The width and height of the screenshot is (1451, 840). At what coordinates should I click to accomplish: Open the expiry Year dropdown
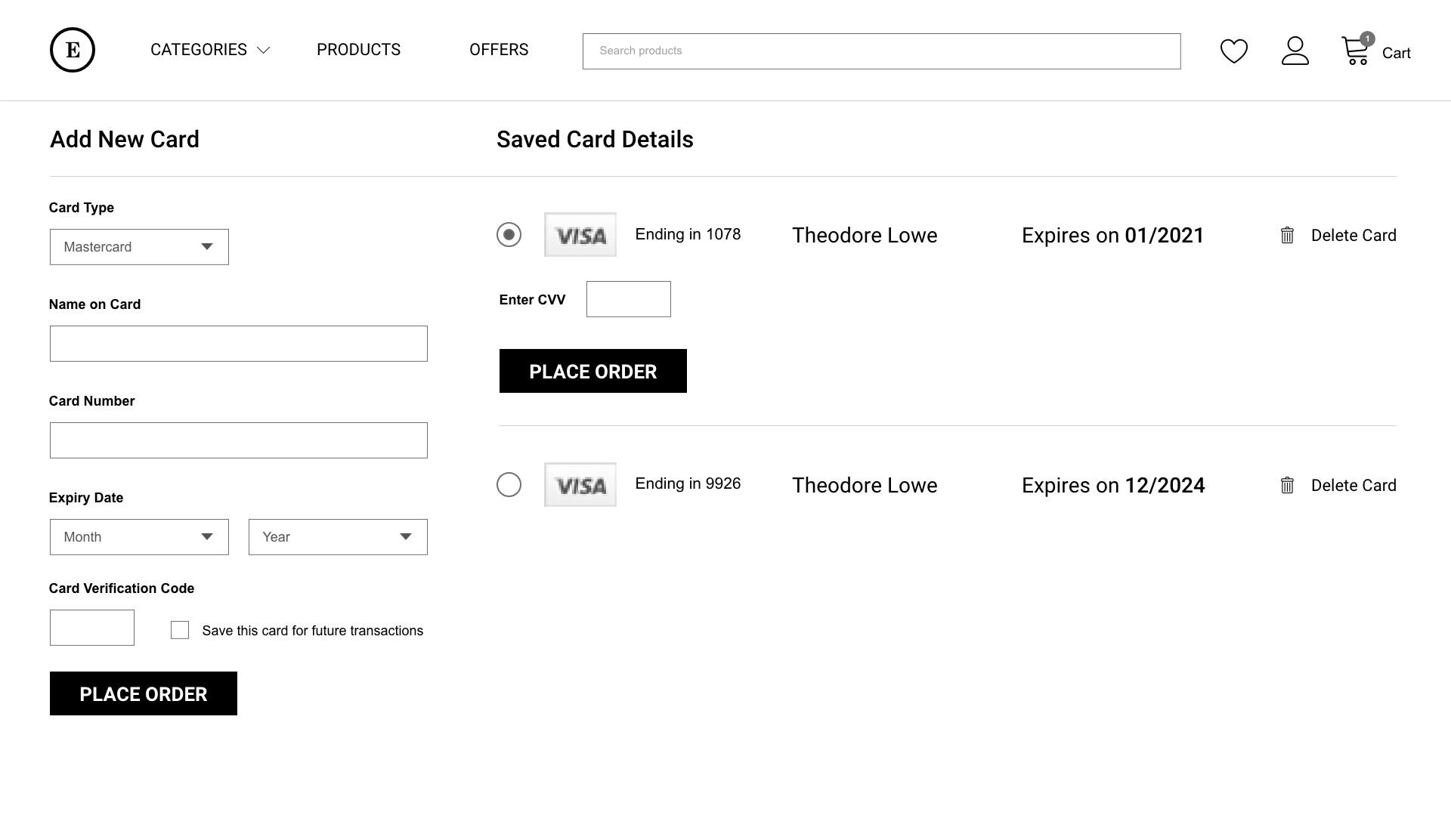click(338, 537)
